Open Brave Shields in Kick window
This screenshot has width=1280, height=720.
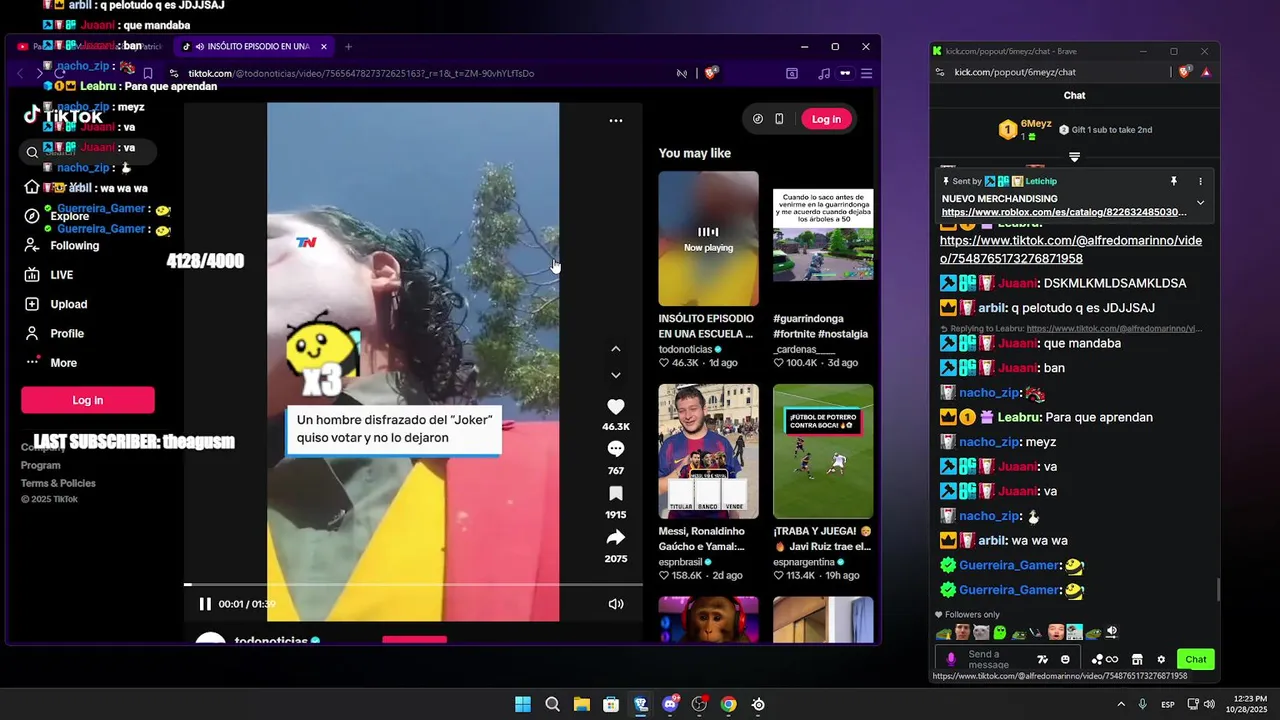pos(1185,72)
